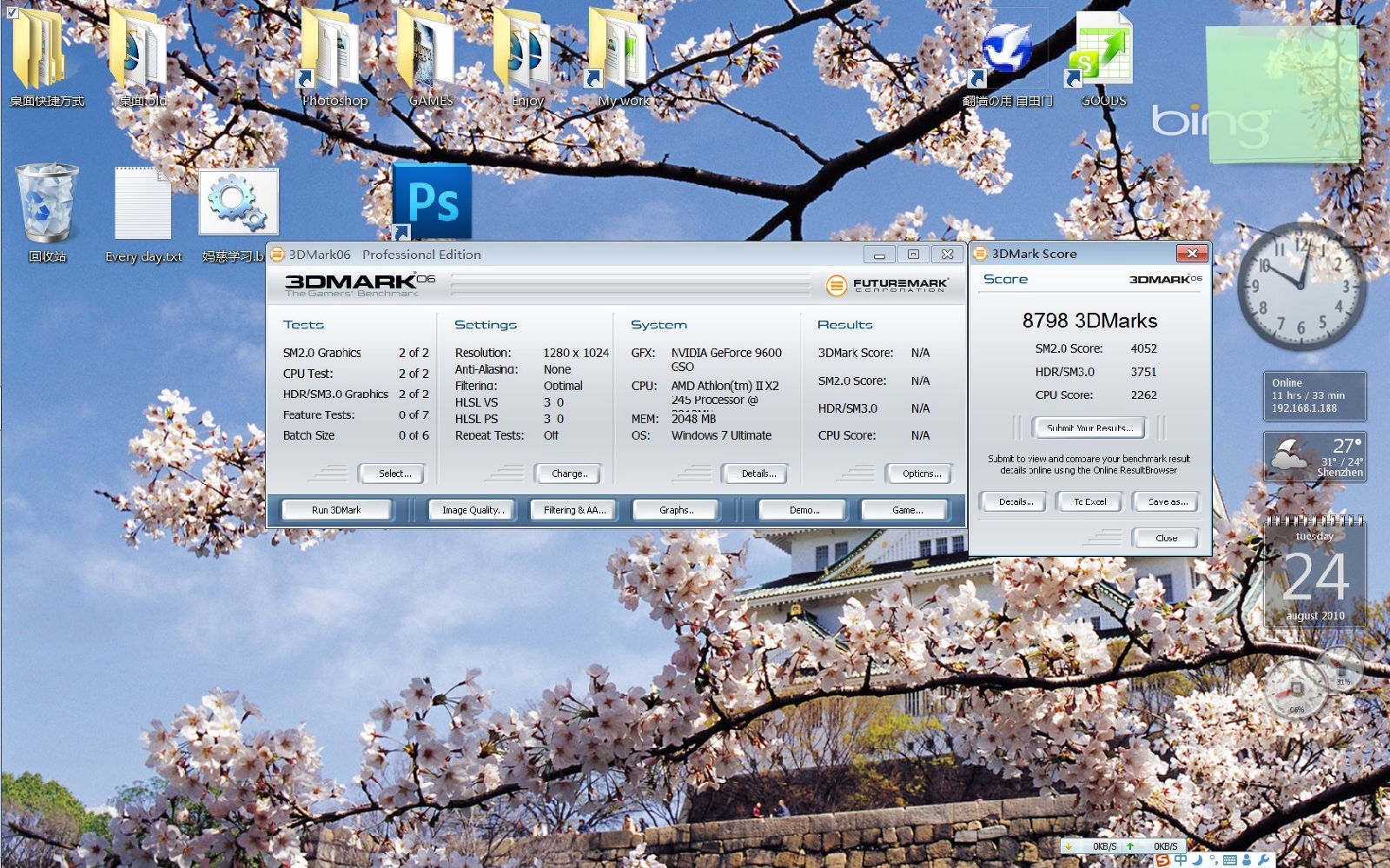Click the analog clock gadget
The width and height of the screenshot is (1390, 868).
coord(1301,286)
